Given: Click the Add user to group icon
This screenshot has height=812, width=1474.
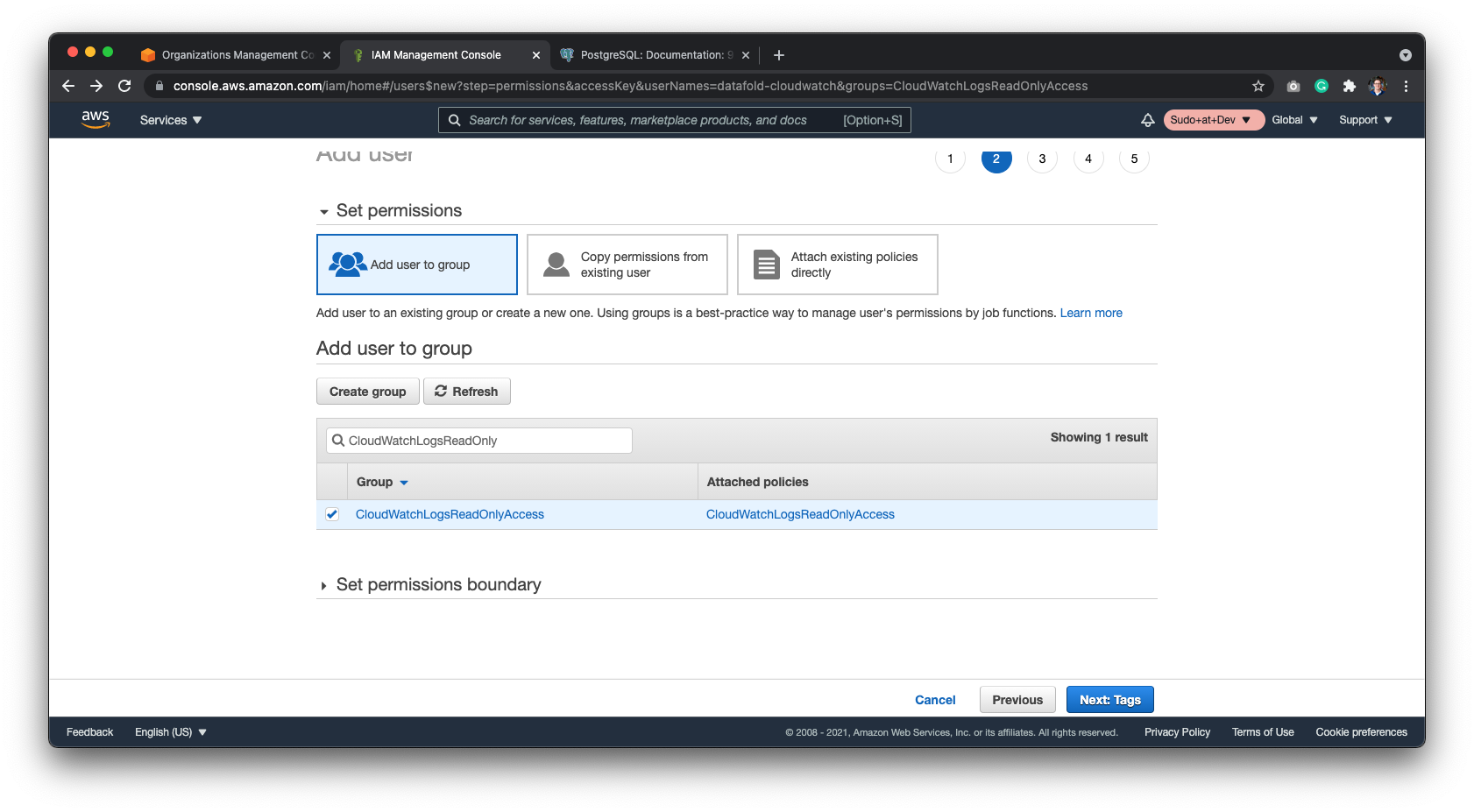Looking at the screenshot, I should (x=348, y=264).
